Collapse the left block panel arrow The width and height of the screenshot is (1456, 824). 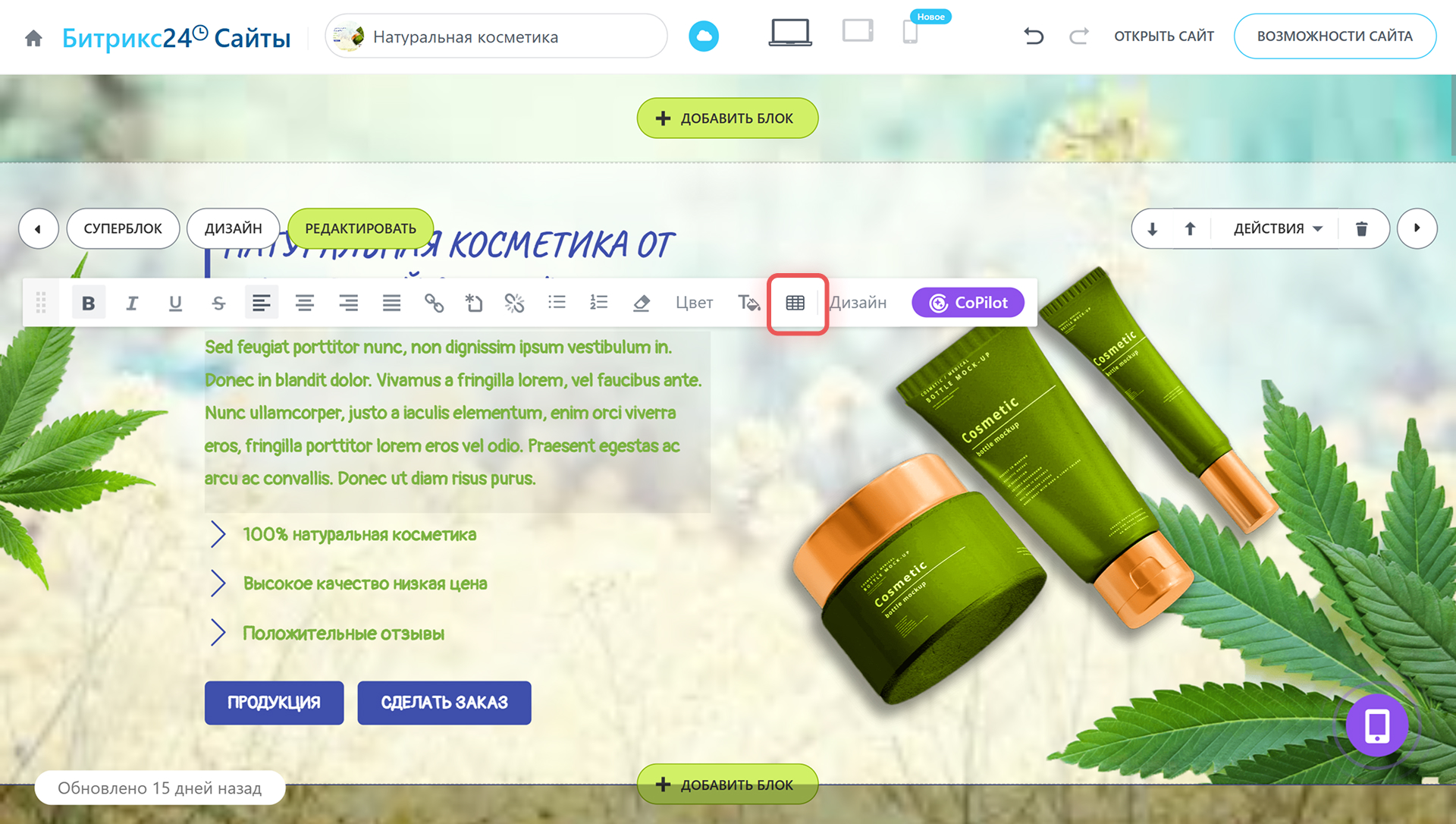38,228
